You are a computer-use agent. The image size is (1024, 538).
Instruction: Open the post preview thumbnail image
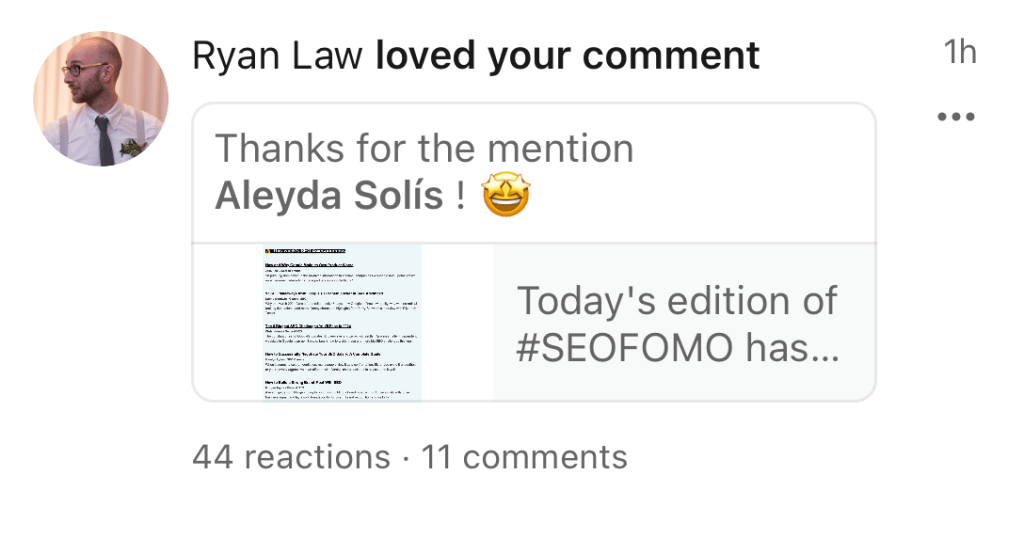click(342, 322)
